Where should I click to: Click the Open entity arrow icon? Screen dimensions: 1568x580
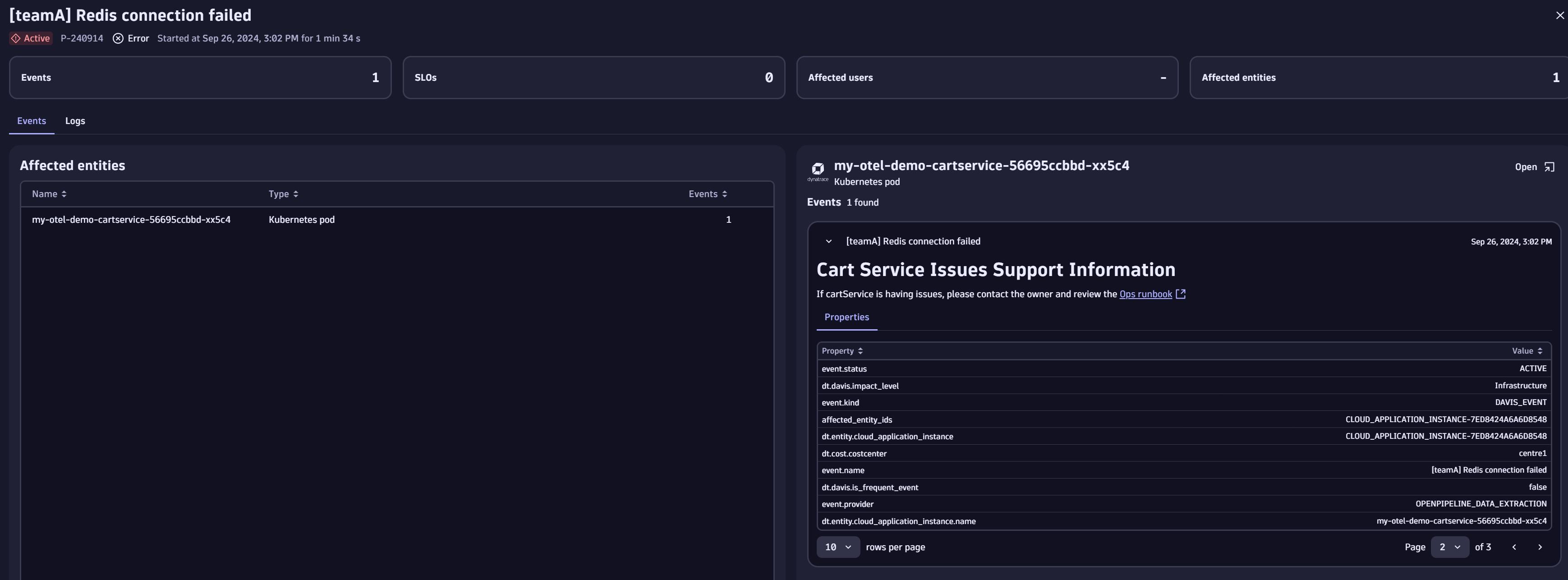(x=1550, y=167)
